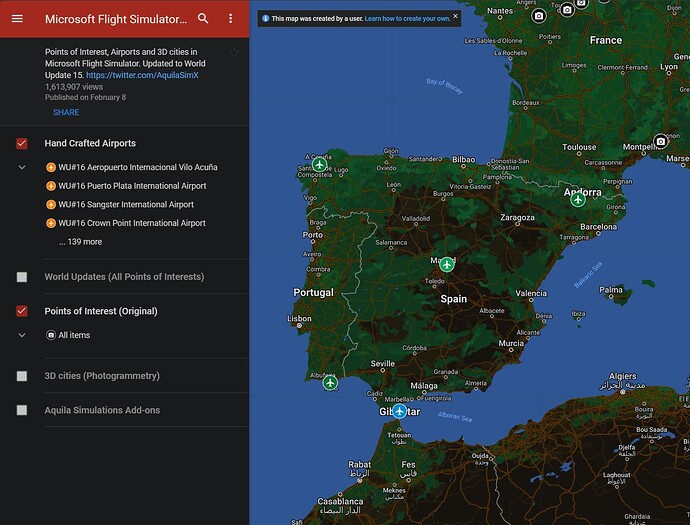Viewport: 690px width, 525px height.
Task: Open the three-dot more options menu
Action: tap(231, 19)
